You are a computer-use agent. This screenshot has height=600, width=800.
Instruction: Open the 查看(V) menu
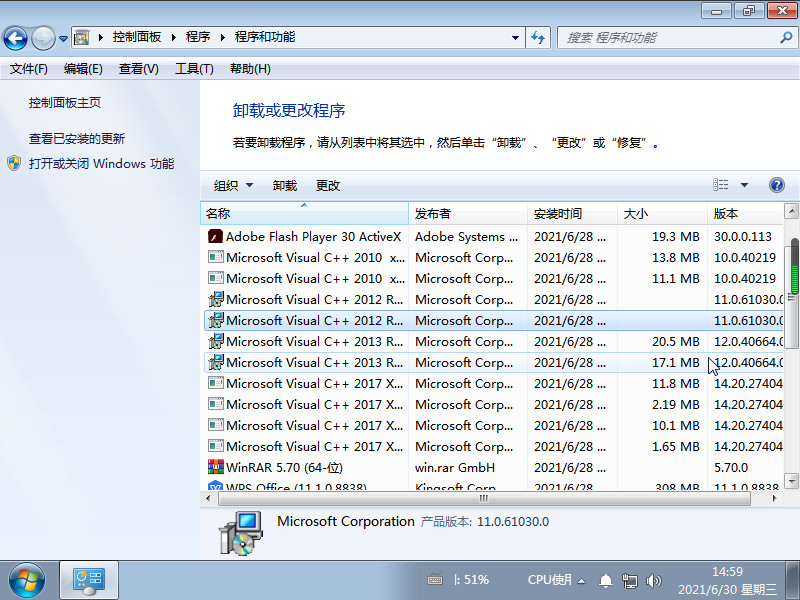tap(139, 69)
